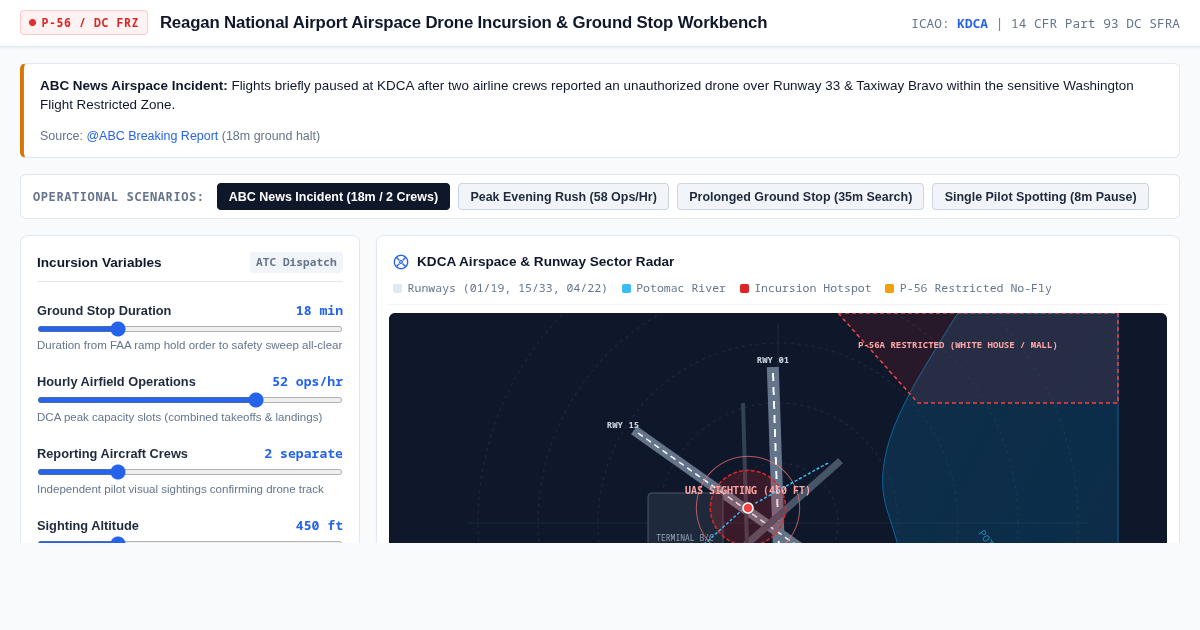Image resolution: width=1200 pixels, height=630 pixels.
Task: Select Peak Evening Rush (58 Ops/Hr) scenario
Action: point(563,197)
